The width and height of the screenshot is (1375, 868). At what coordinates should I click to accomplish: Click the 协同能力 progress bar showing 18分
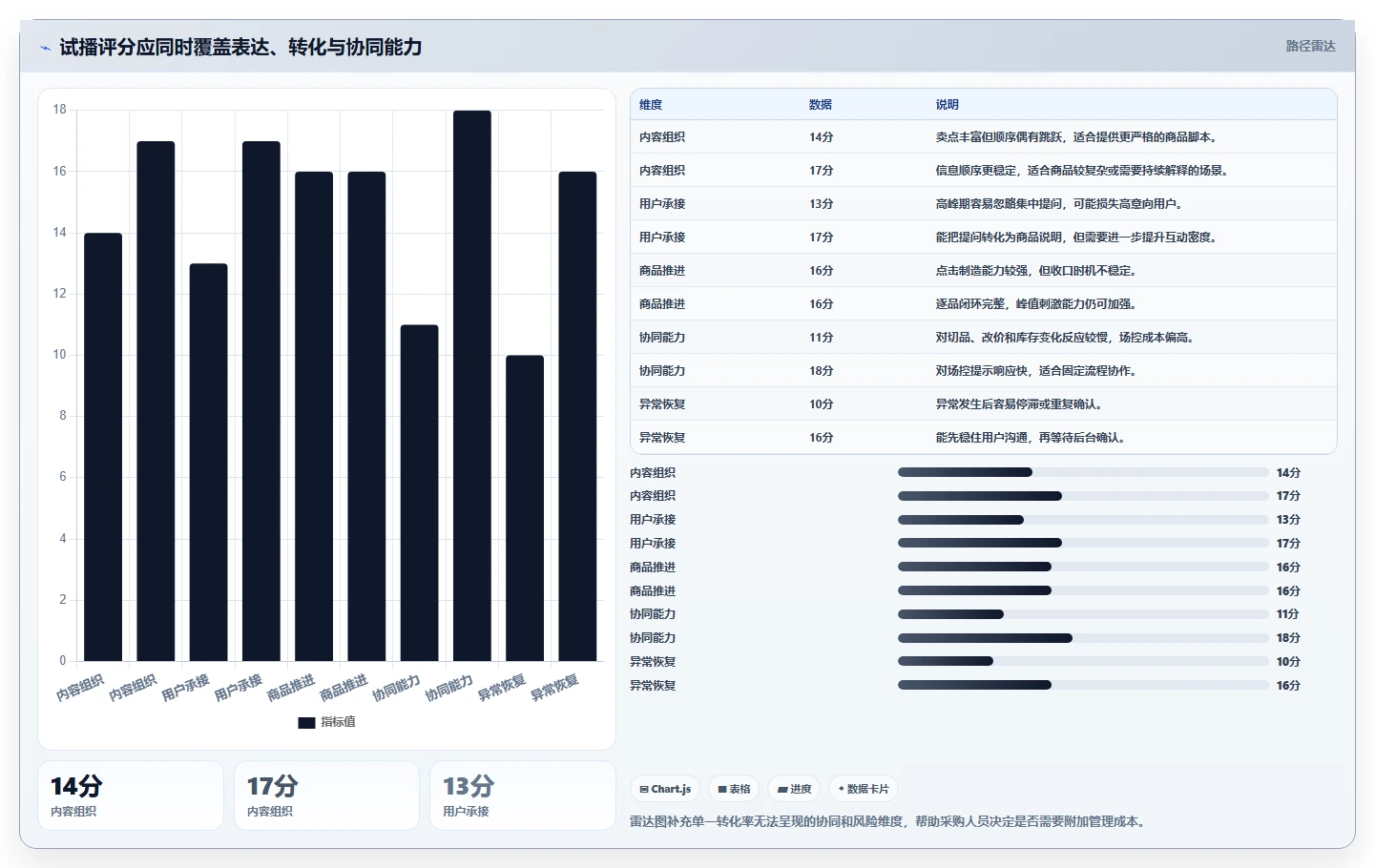coord(1083,638)
